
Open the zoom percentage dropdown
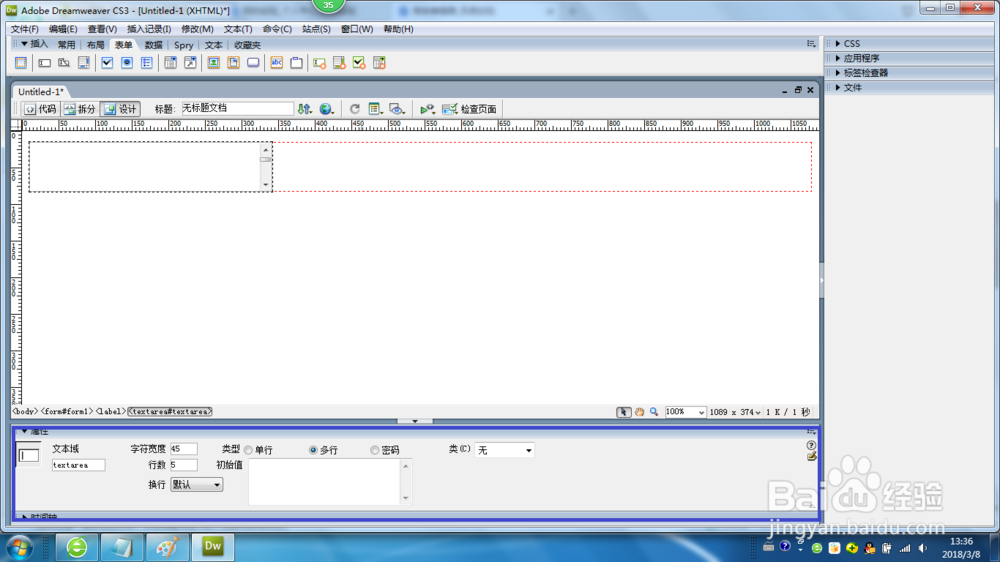tap(685, 412)
